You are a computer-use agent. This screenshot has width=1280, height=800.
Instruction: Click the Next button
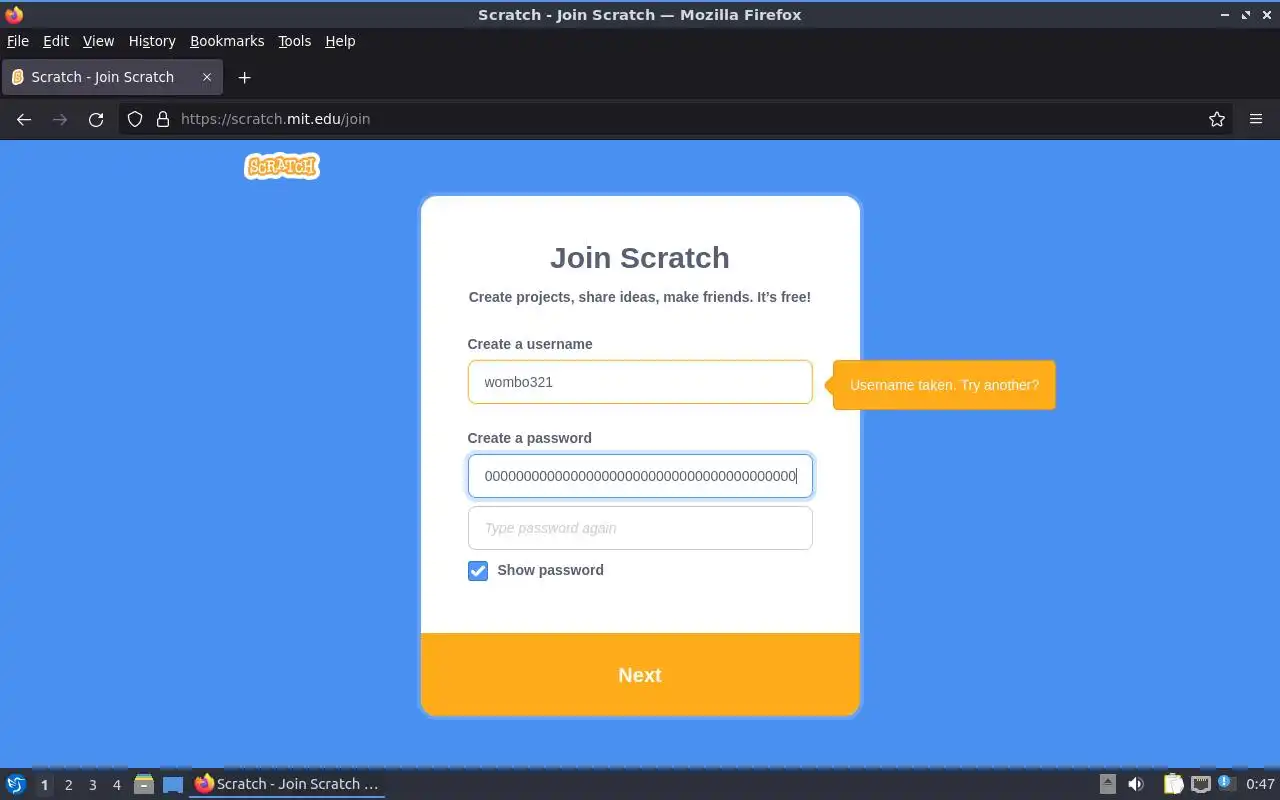[x=640, y=675]
